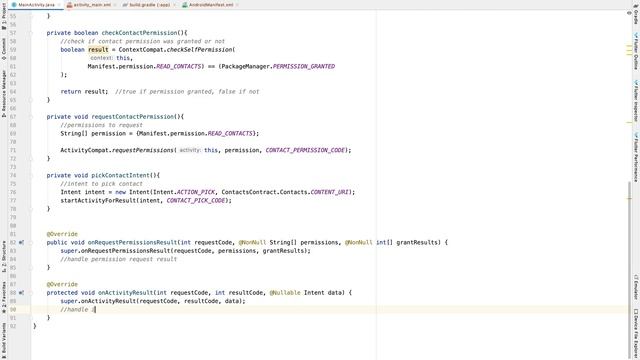Open the Resource Manager panel
Image resolution: width=640 pixels, height=360 pixels.
click(x=4, y=94)
